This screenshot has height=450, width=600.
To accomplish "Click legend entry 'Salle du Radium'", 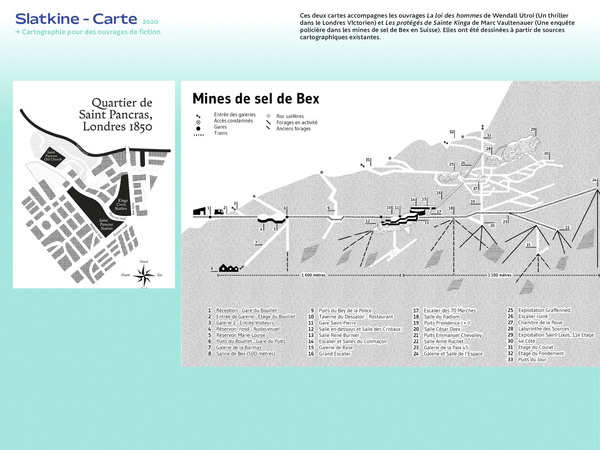I will pyautogui.click(x=442, y=316).
